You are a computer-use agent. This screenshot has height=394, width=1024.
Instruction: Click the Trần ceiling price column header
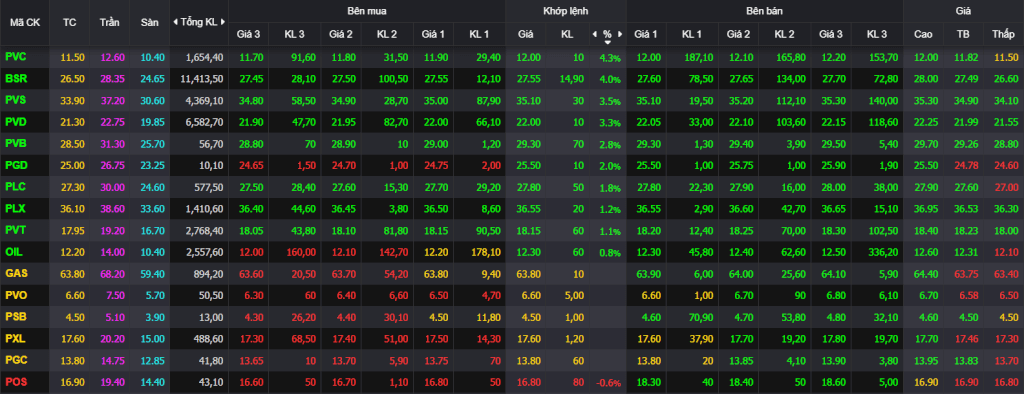109,22
